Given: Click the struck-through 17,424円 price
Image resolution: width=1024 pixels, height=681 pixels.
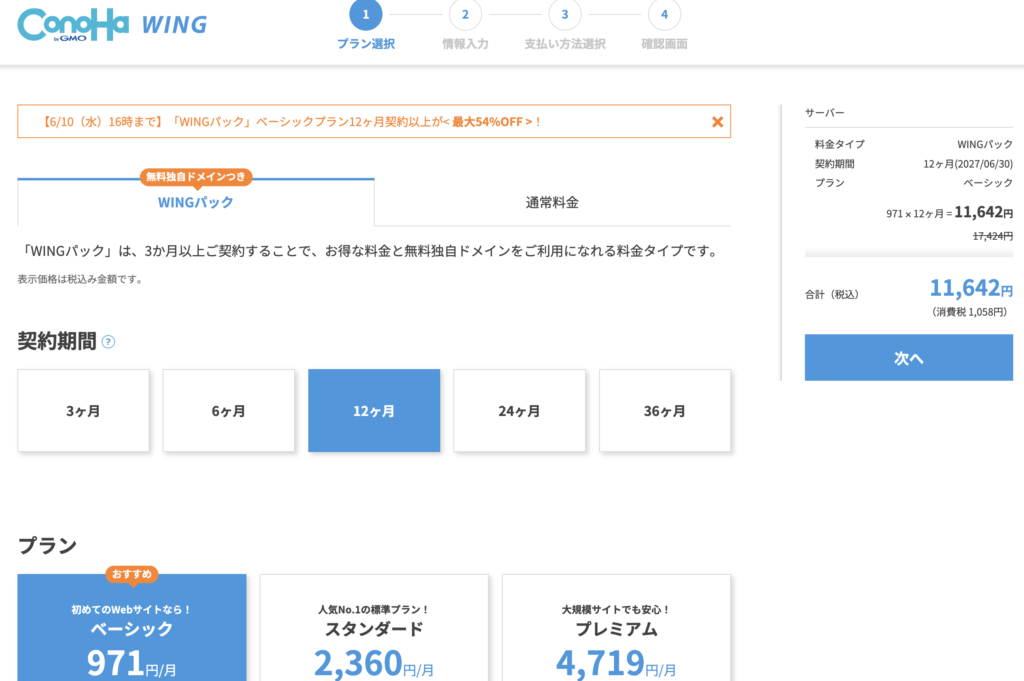Looking at the screenshot, I should coord(993,236).
